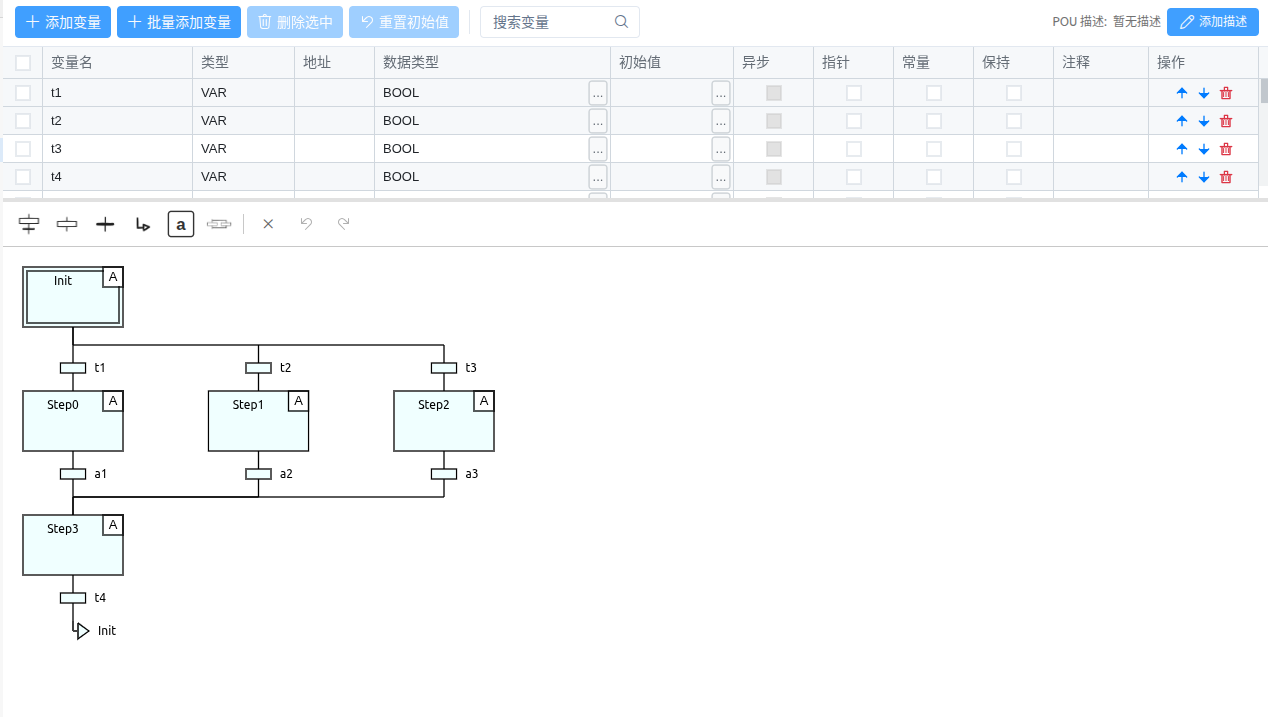1268x717 pixels.
Task: Click the VAR type cell for t3
Action: (243, 149)
